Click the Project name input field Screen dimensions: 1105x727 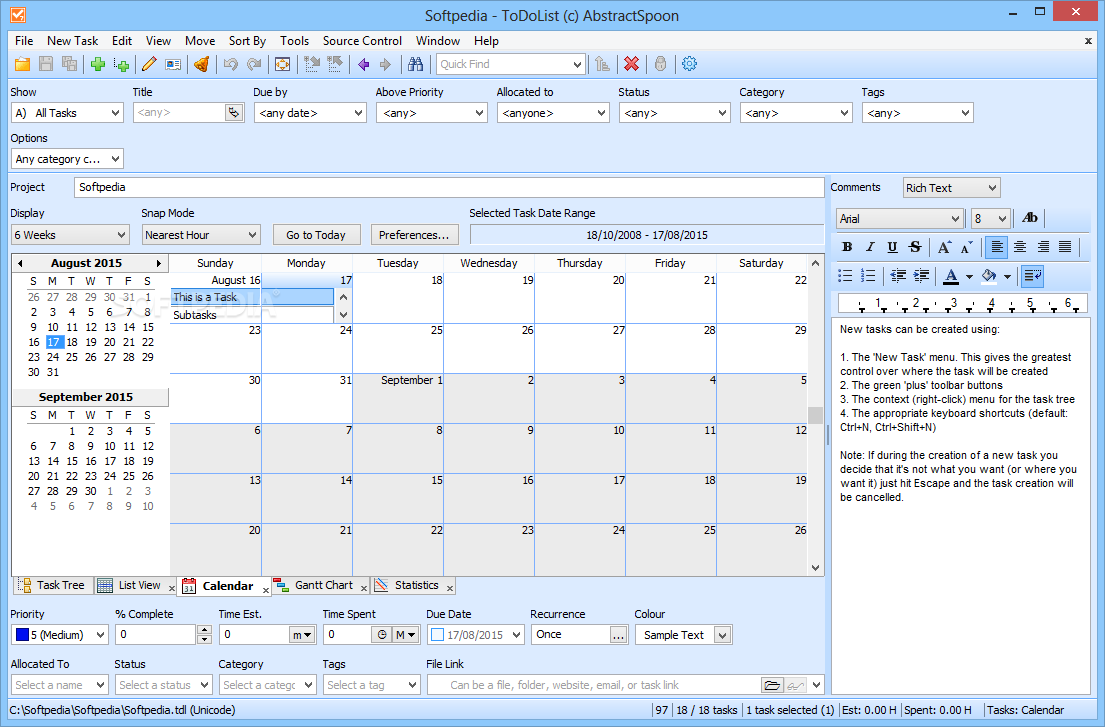pyautogui.click(x=449, y=187)
